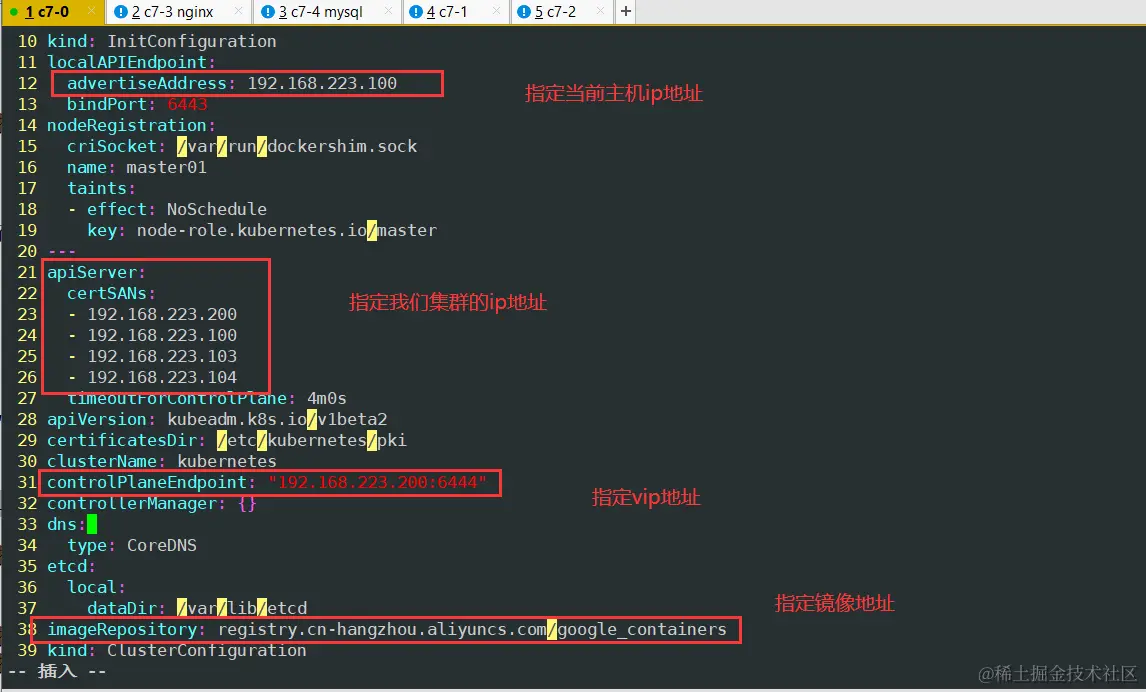Click the "type: CoreDNS" line
Image resolution: width=1146 pixels, height=692 pixels.
click(132, 546)
